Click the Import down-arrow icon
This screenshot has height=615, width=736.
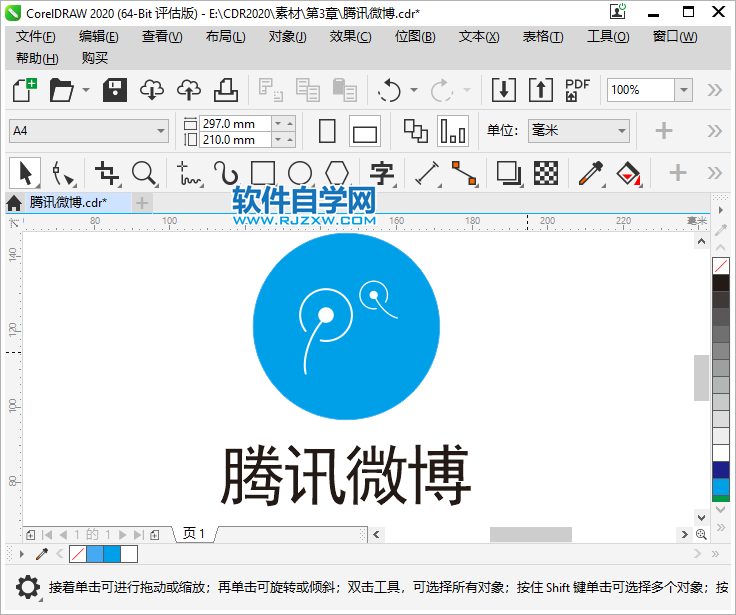[x=504, y=90]
